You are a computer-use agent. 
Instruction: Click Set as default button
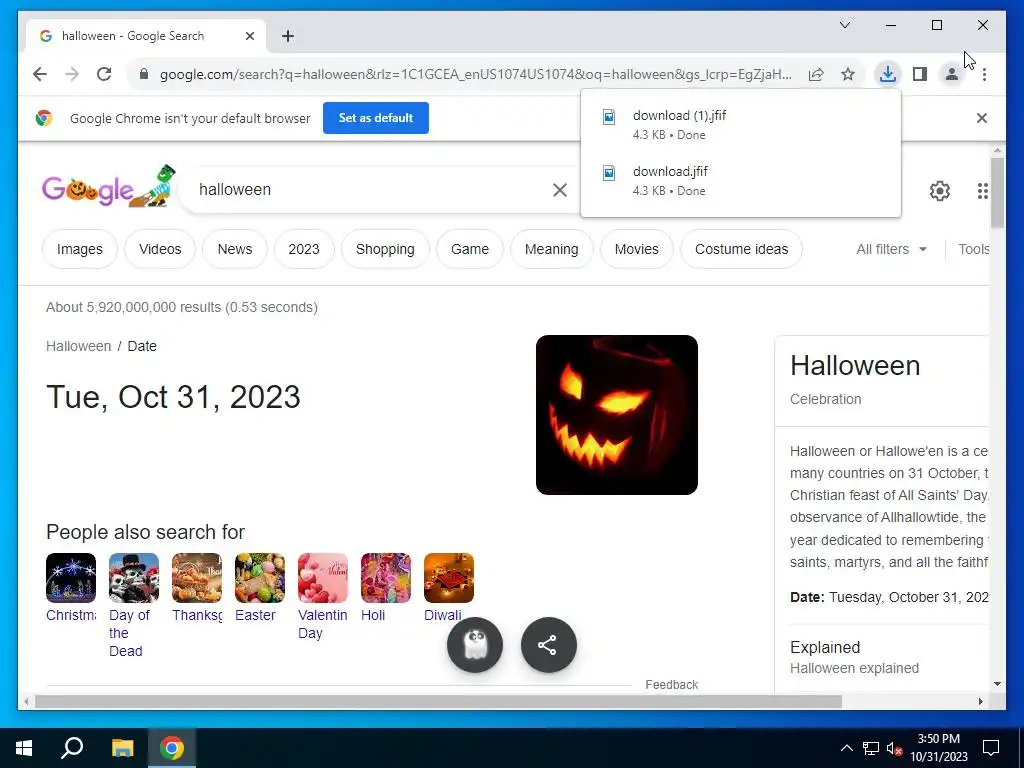point(376,118)
